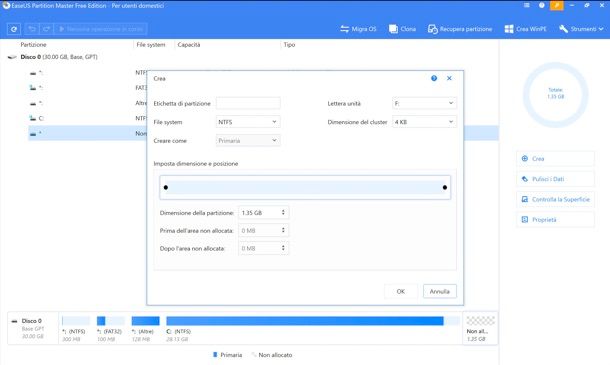The image size is (610, 365).
Task: Open the title bar help icon
Action: (542, 5)
